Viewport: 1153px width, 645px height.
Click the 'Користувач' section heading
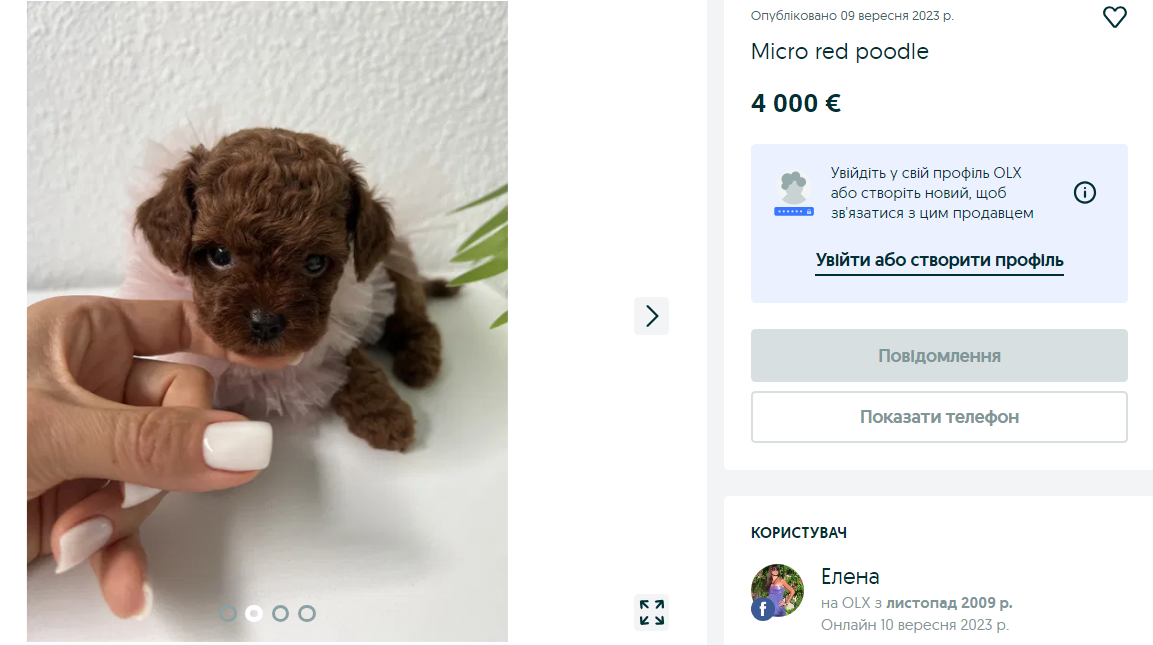tap(799, 533)
